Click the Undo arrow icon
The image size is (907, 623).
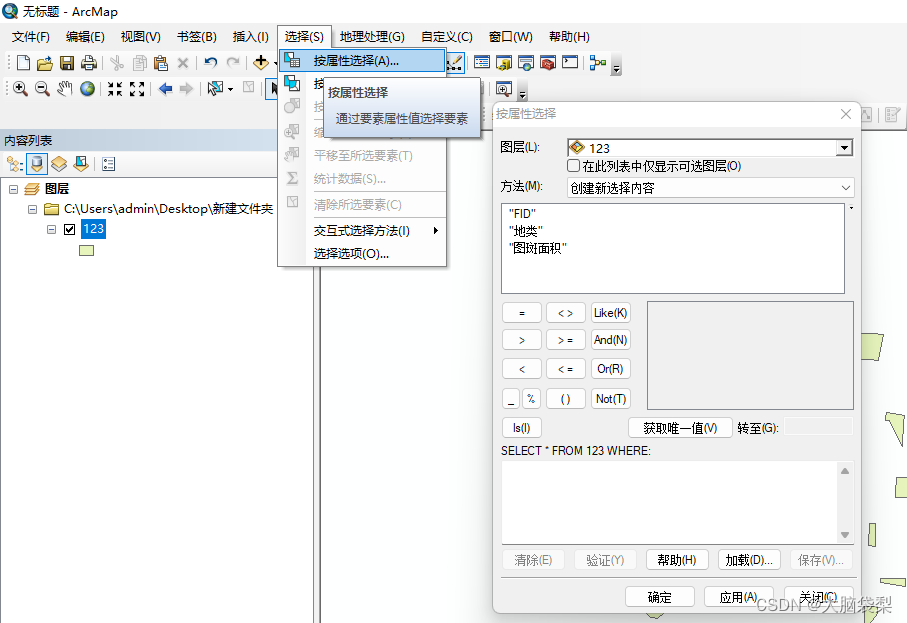211,62
